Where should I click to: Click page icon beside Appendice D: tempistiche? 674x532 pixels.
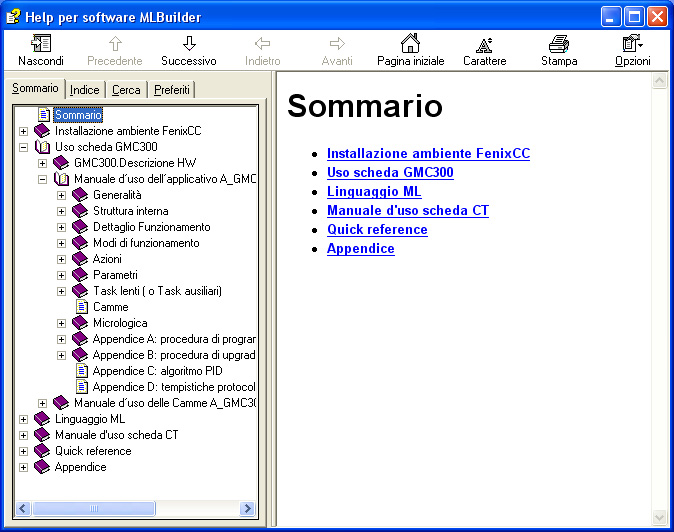tap(82, 387)
